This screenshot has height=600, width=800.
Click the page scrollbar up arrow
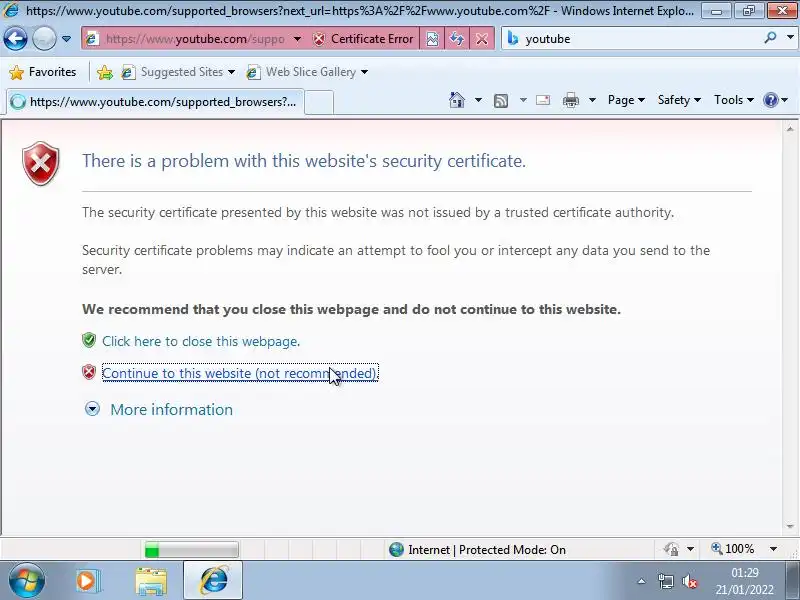[790, 129]
